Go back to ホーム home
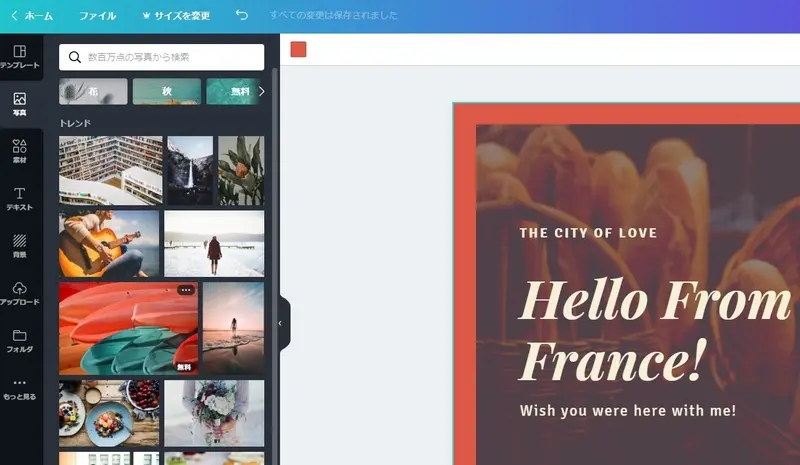 point(31,16)
